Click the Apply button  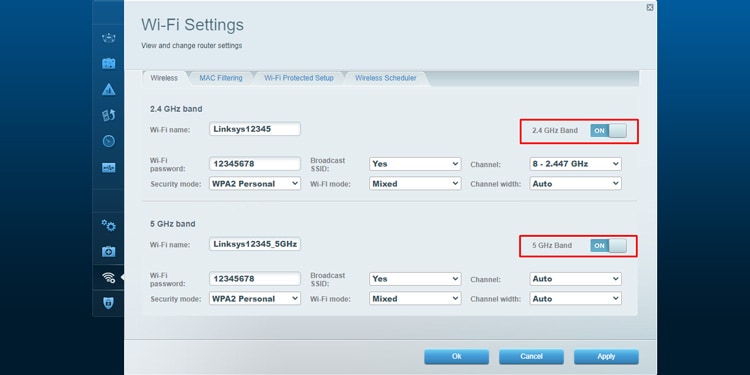coord(606,356)
